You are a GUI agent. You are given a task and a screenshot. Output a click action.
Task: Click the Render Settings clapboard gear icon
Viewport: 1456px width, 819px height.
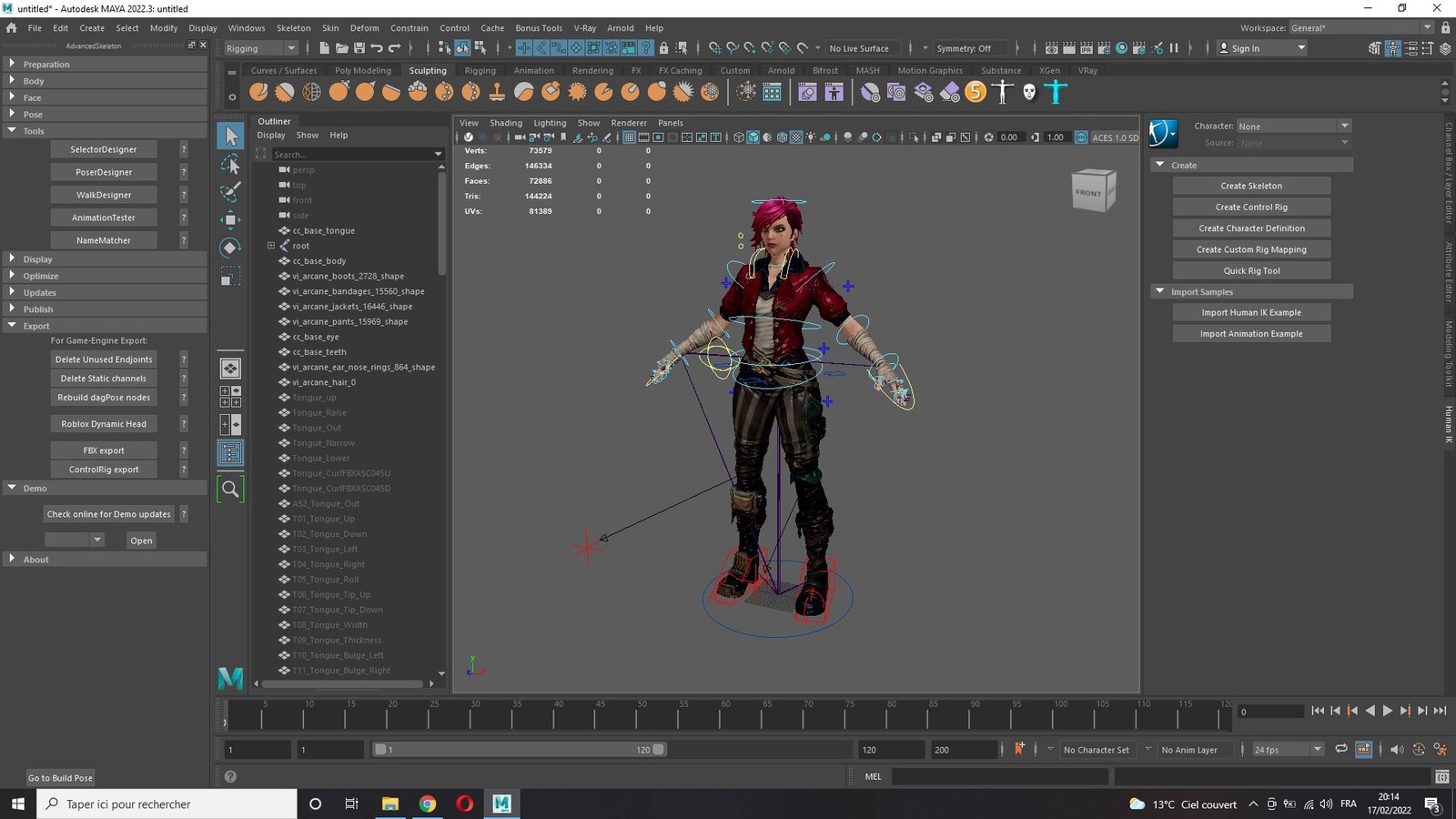pyautogui.click(x=1105, y=48)
